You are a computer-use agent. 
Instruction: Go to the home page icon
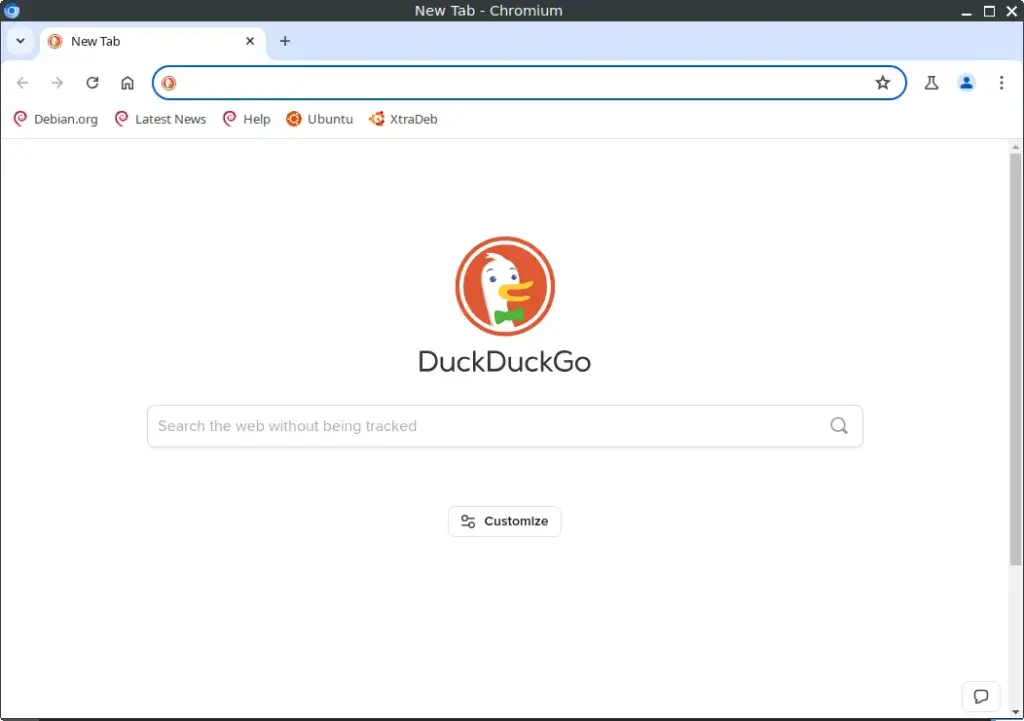coord(127,83)
